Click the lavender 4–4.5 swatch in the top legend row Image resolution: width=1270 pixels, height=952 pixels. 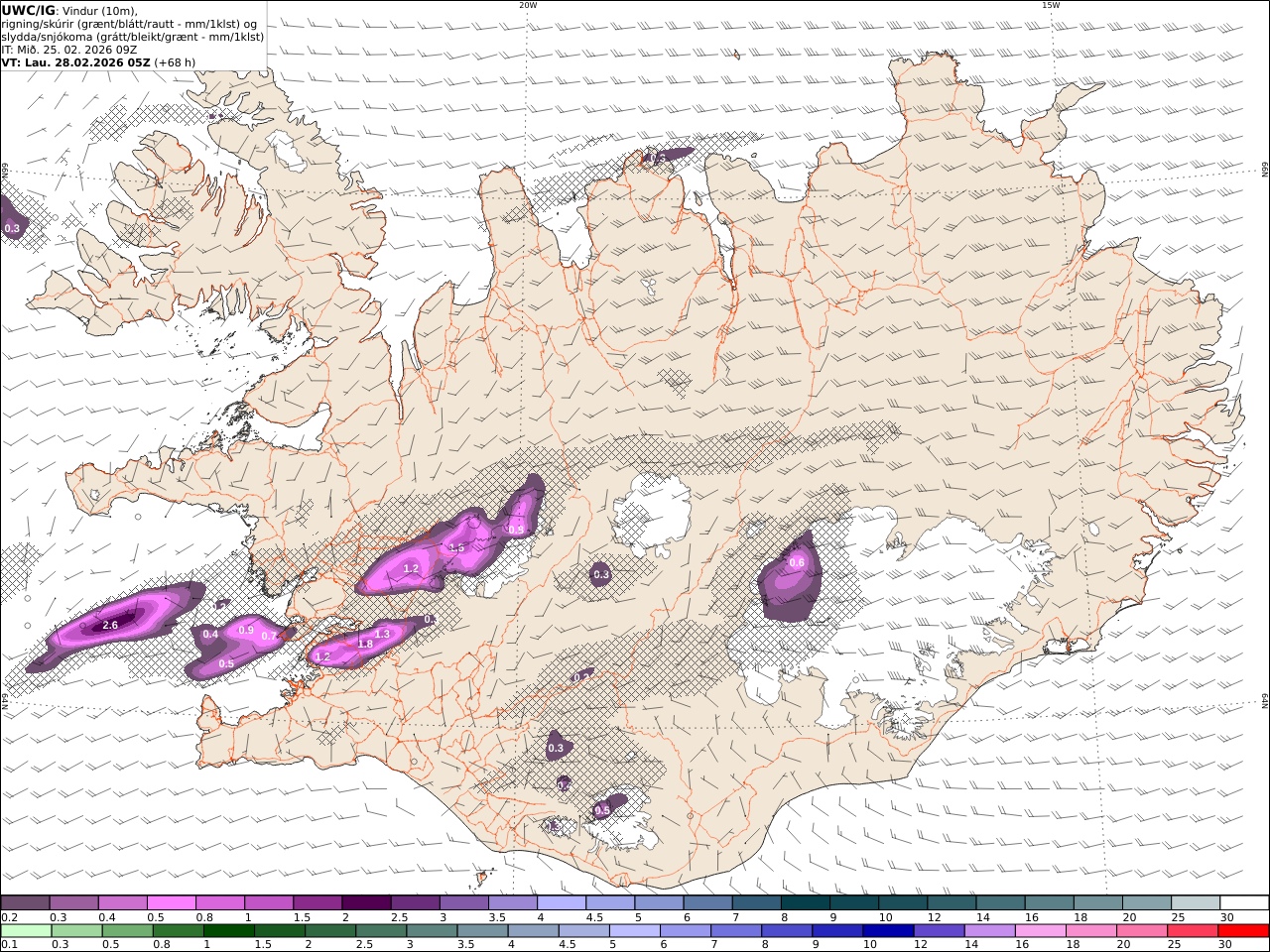[x=562, y=902]
